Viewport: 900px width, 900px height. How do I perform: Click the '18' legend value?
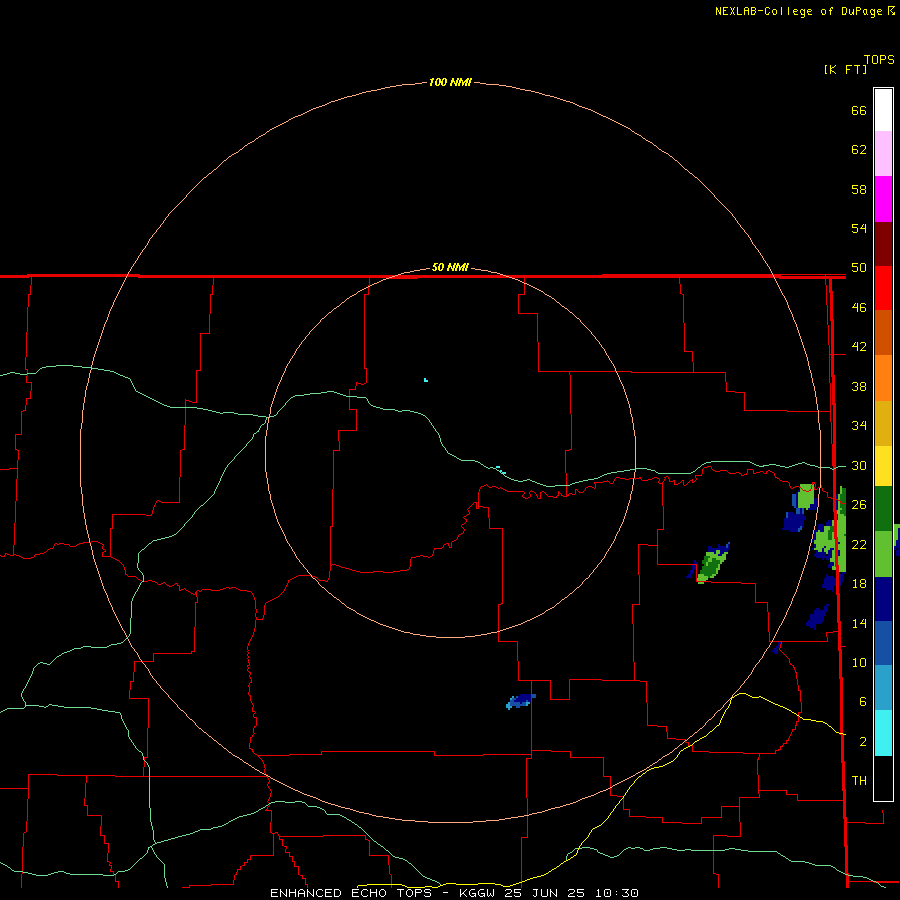coord(859,584)
